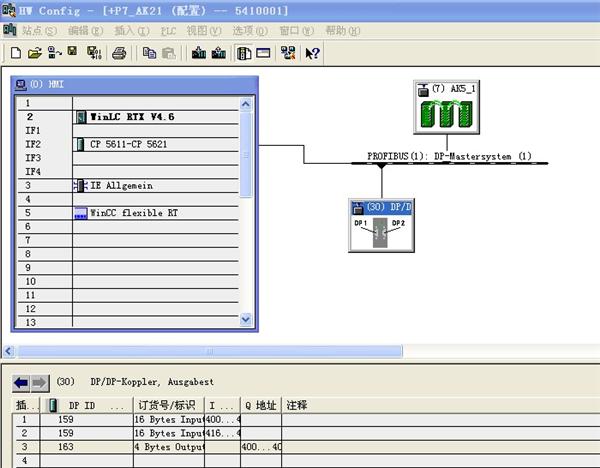Click the Open Online station icon
600x468 pixels.
55,53
